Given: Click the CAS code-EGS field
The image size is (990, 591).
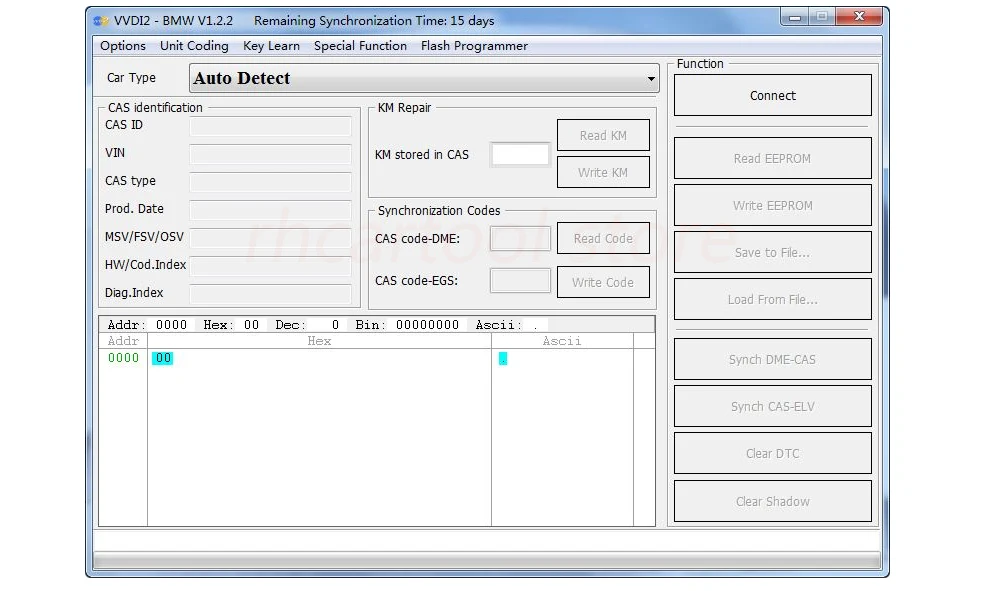Looking at the screenshot, I should (520, 280).
